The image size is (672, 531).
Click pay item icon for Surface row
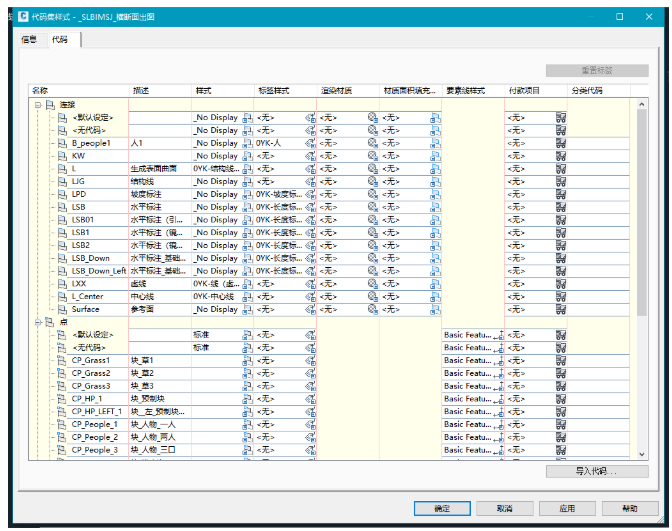point(560,309)
